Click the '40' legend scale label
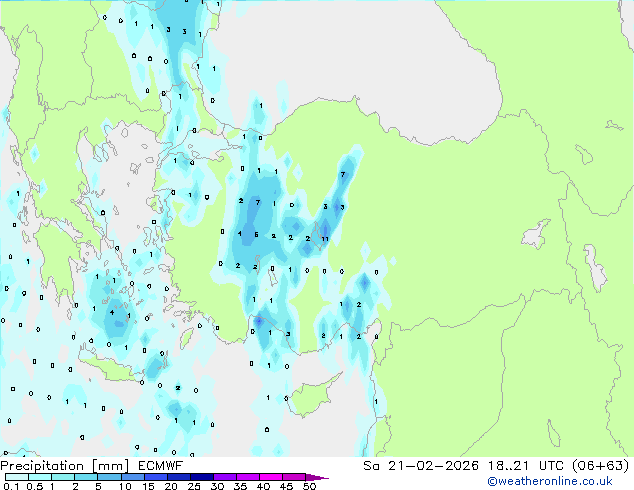 tap(264, 486)
